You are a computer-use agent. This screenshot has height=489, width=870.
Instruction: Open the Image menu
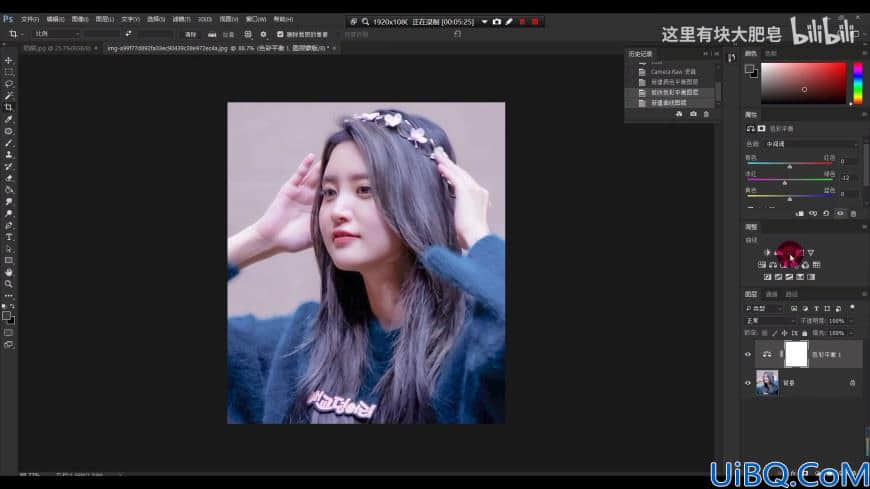click(80, 19)
